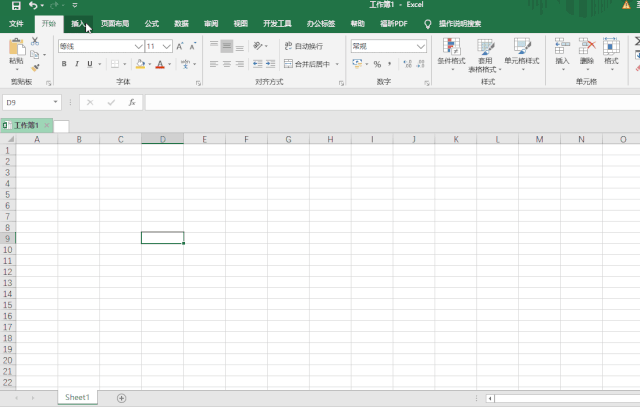Apply fill color with the paint bucket
The width and height of the screenshot is (640, 407).
click(140, 64)
